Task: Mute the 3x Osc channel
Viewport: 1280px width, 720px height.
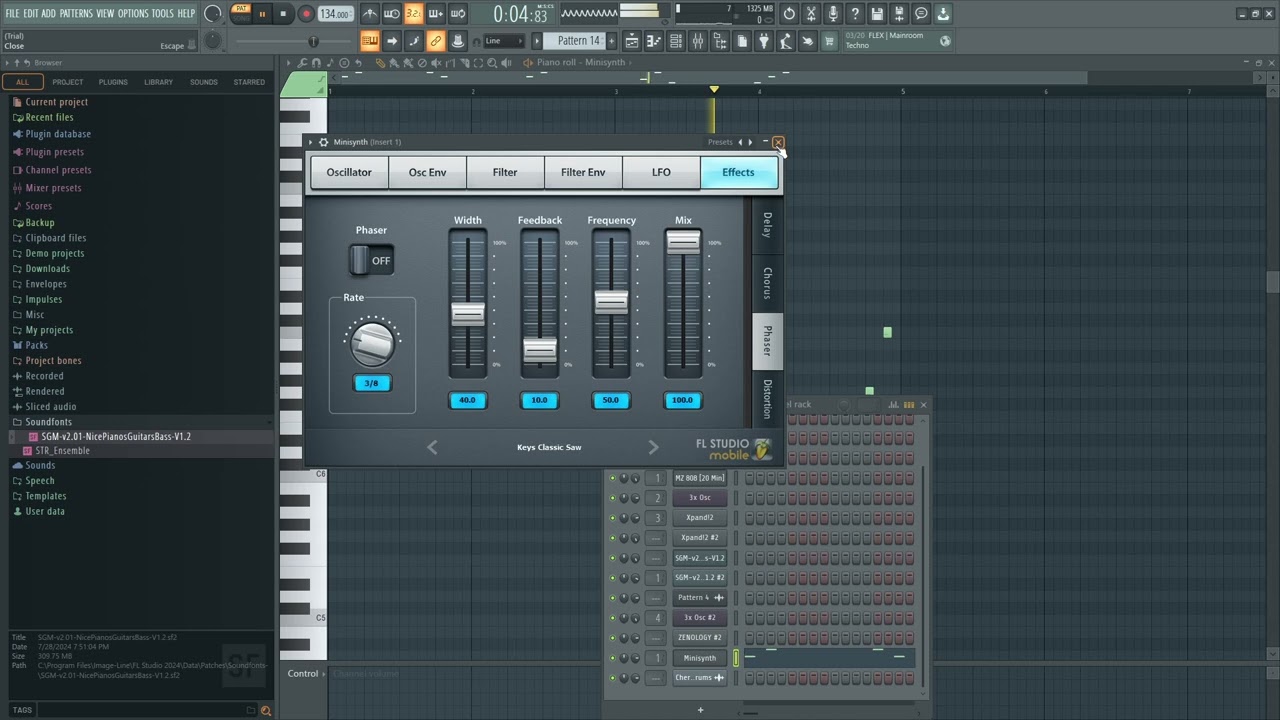Action: [x=612, y=498]
